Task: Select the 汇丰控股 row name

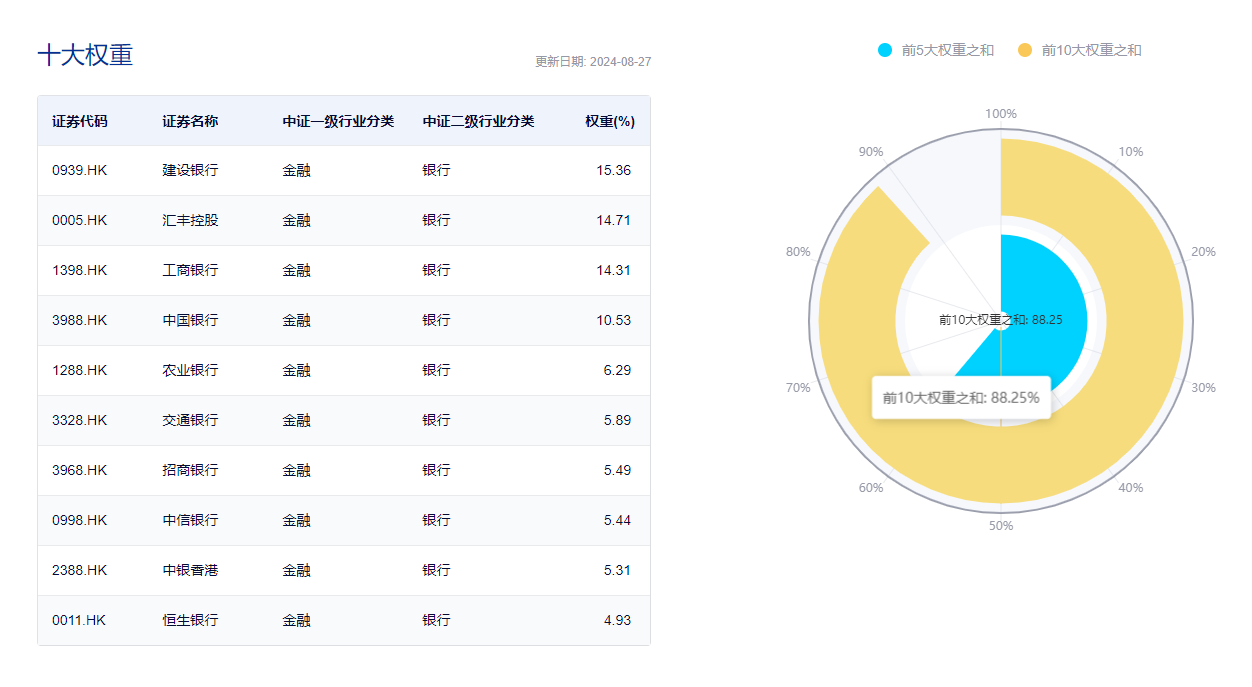Action: 190,220
